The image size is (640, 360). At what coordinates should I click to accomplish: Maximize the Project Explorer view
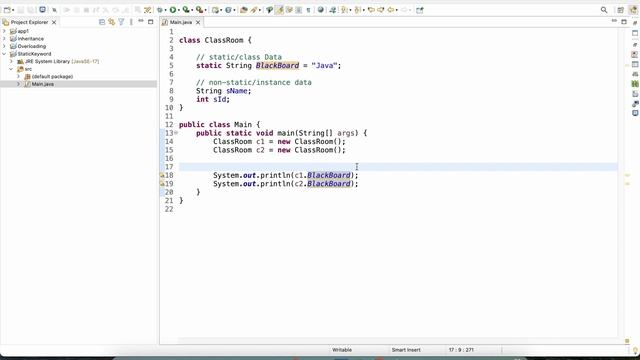click(x=151, y=22)
